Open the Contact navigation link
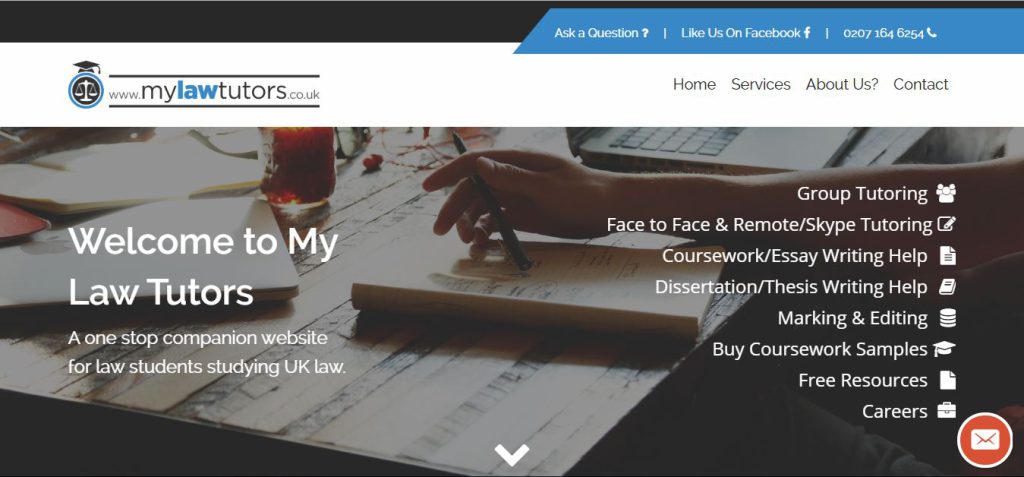This screenshot has width=1024, height=477. [x=921, y=84]
